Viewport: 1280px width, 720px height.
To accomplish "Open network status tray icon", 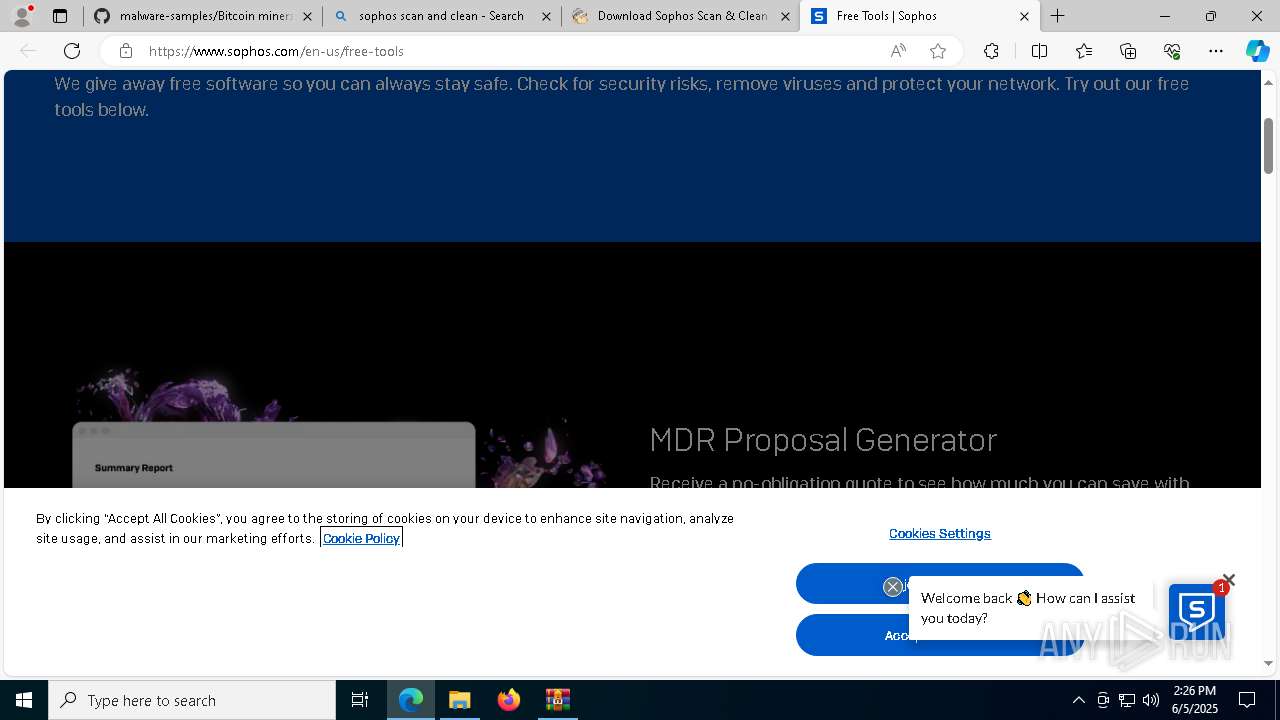I will 1127,700.
